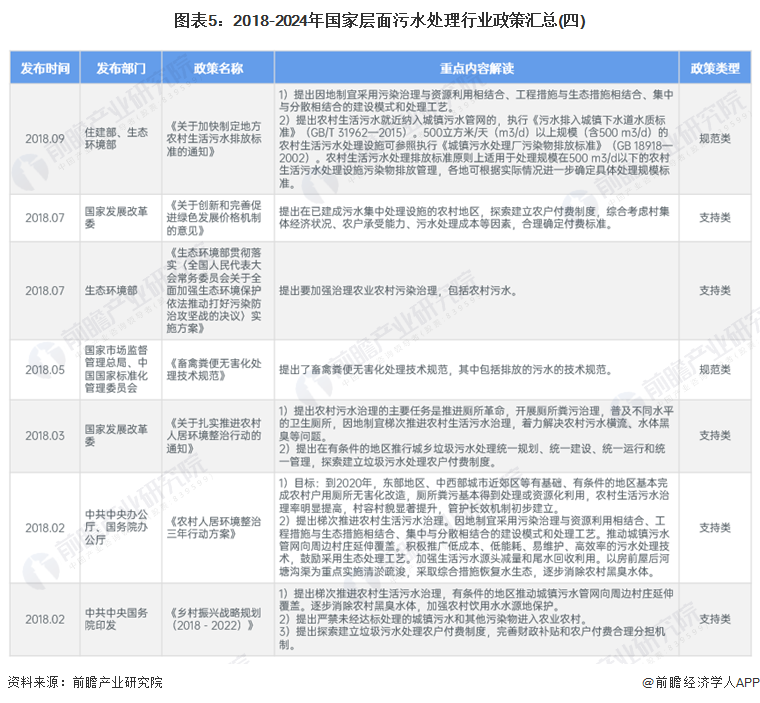Click the credit "@前瞻经济学人APP"
The height and width of the screenshot is (703, 760).
click(701, 682)
